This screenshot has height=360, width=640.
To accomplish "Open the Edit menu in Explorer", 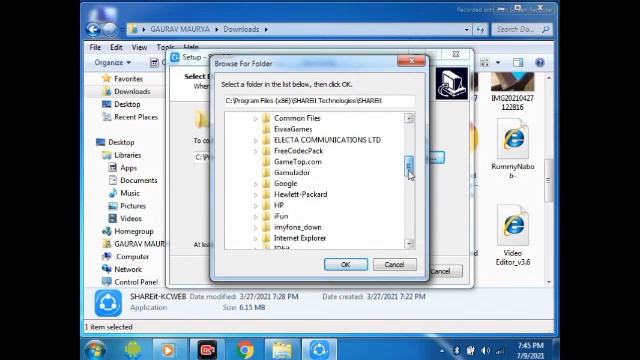I will (x=116, y=47).
